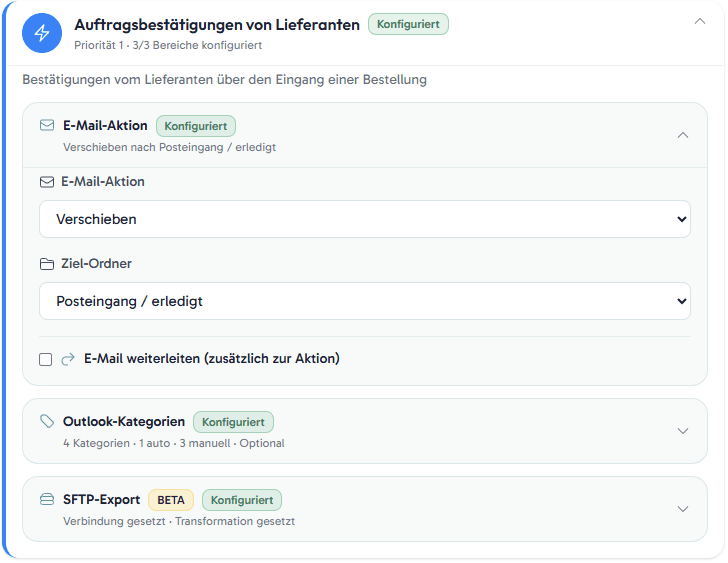Click the description "Bestätigungen vom Lieferanten über den Eingang"
The width and height of the screenshot is (728, 563).
[x=224, y=79]
